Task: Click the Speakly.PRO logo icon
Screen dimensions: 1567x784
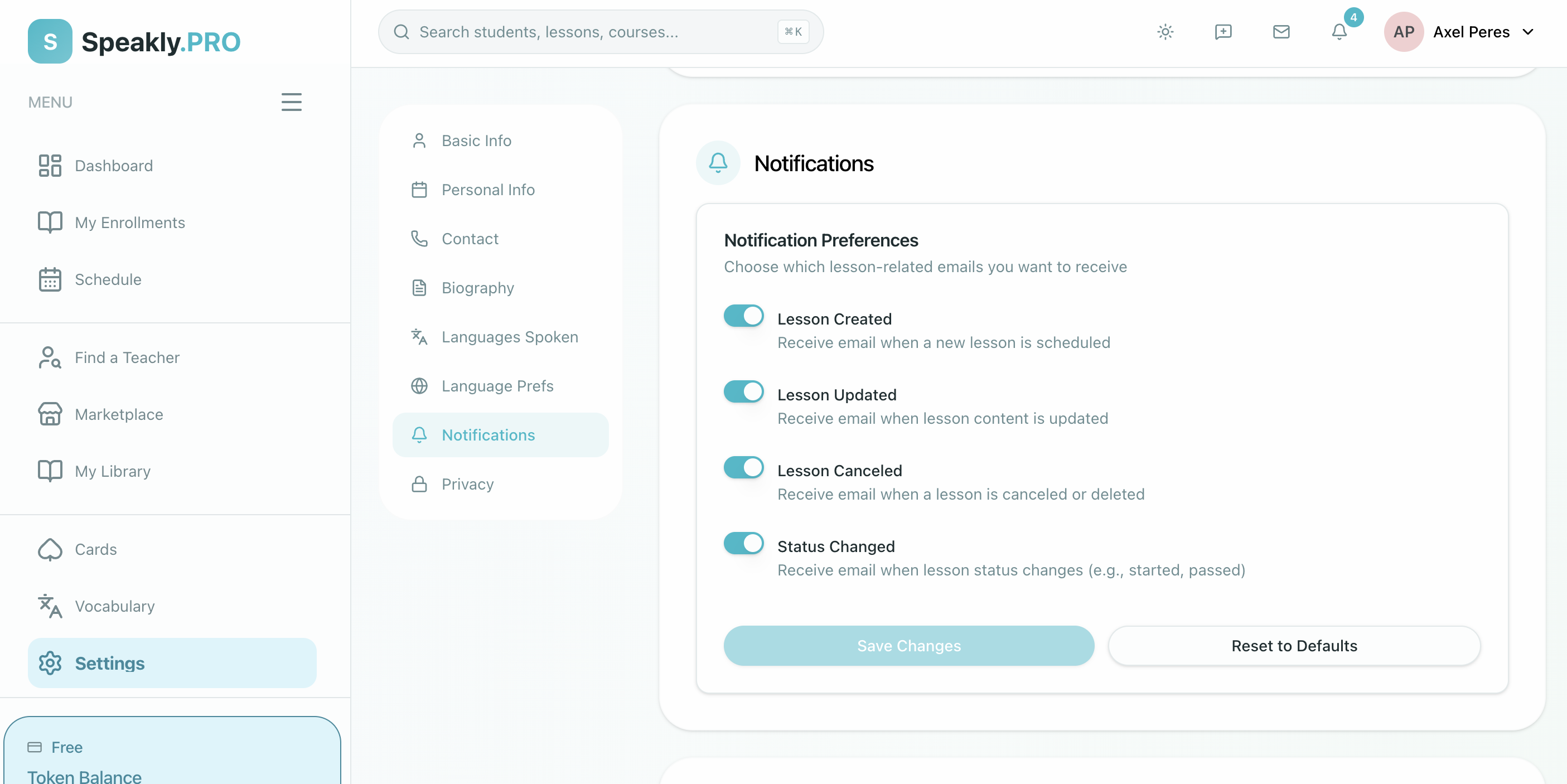Action: point(50,41)
